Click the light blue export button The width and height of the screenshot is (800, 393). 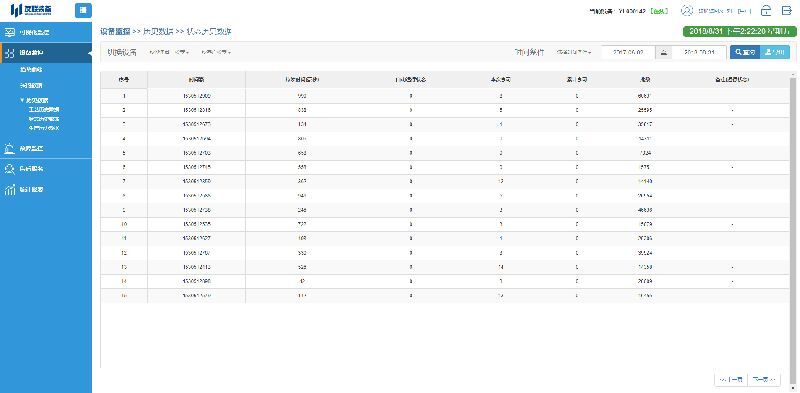click(775, 52)
